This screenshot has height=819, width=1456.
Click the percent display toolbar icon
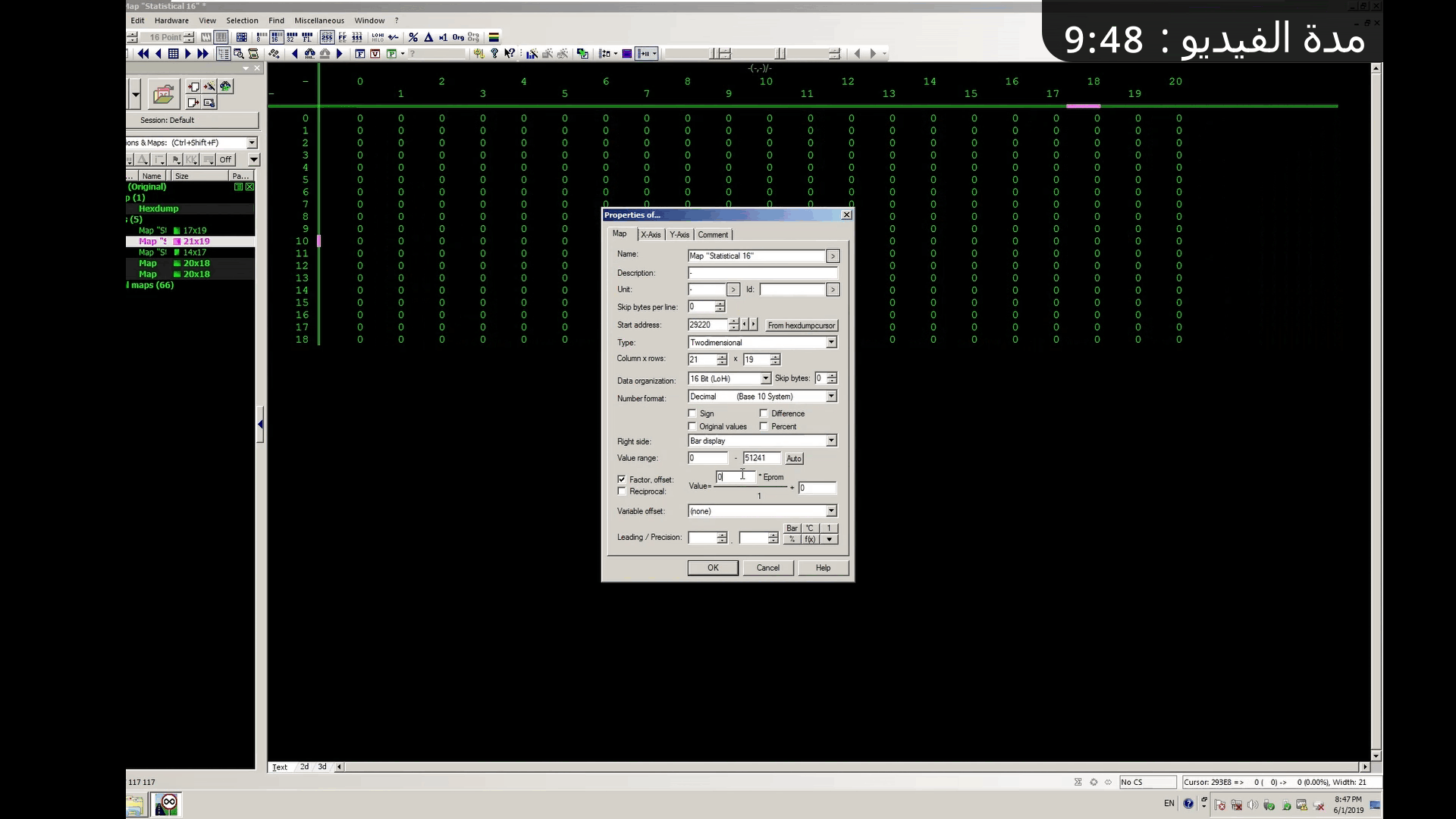[x=413, y=37]
